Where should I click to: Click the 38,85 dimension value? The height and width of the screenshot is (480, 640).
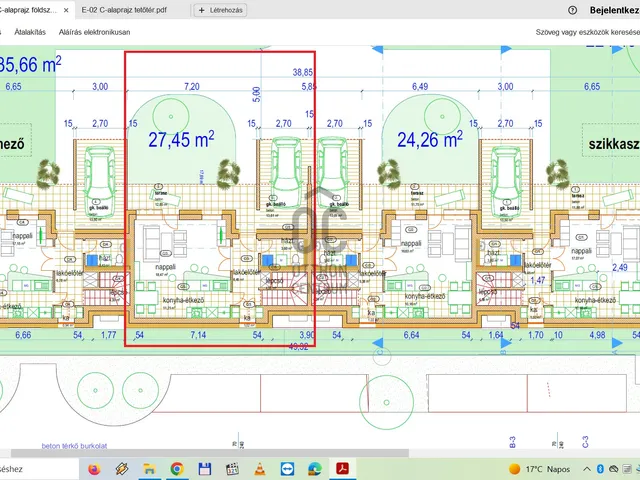click(x=303, y=72)
